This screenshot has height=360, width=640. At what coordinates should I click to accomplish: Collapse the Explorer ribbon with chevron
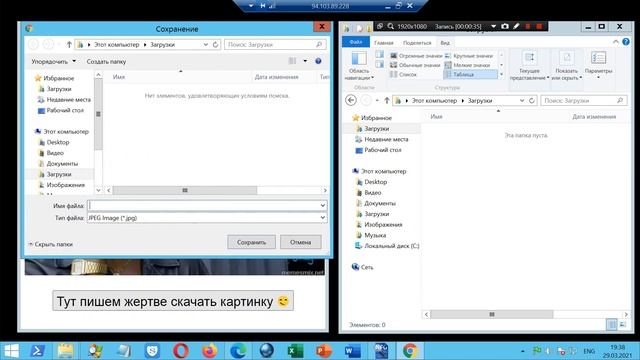tap(616, 42)
